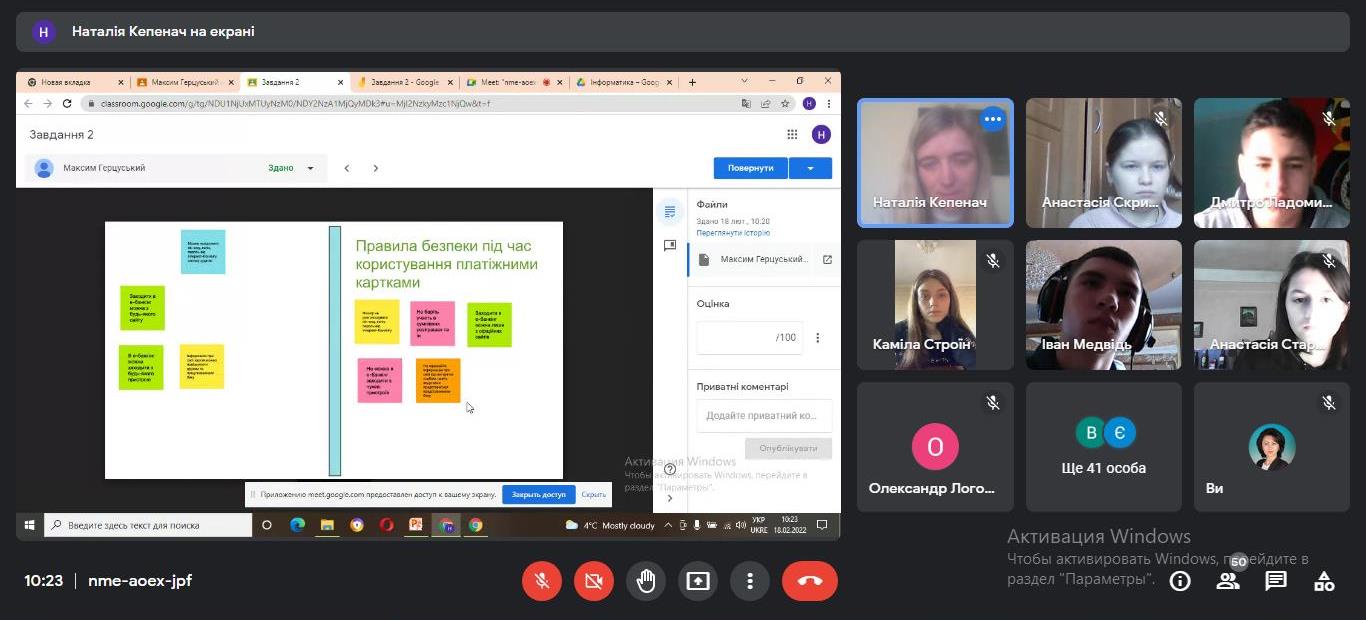The width and height of the screenshot is (1366, 620).
Task: Open Meet more options three-dot menu
Action: [x=749, y=581]
